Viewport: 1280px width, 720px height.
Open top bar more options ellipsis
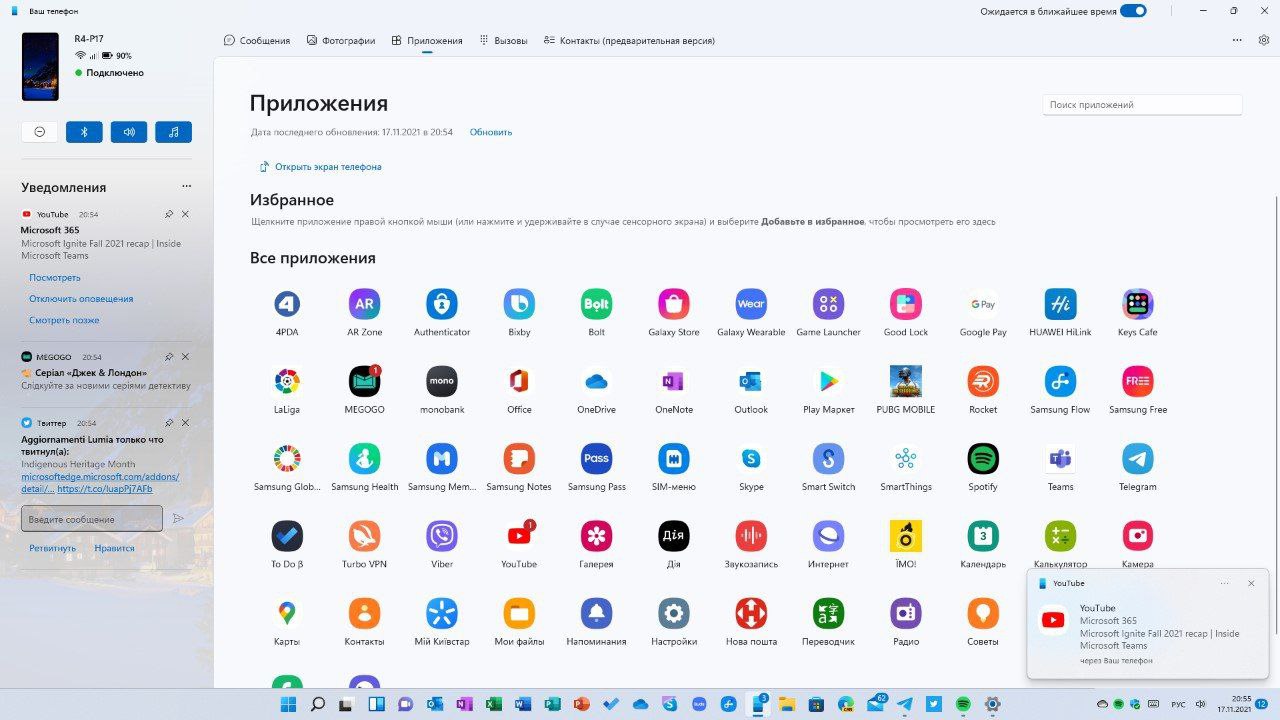[1237, 40]
